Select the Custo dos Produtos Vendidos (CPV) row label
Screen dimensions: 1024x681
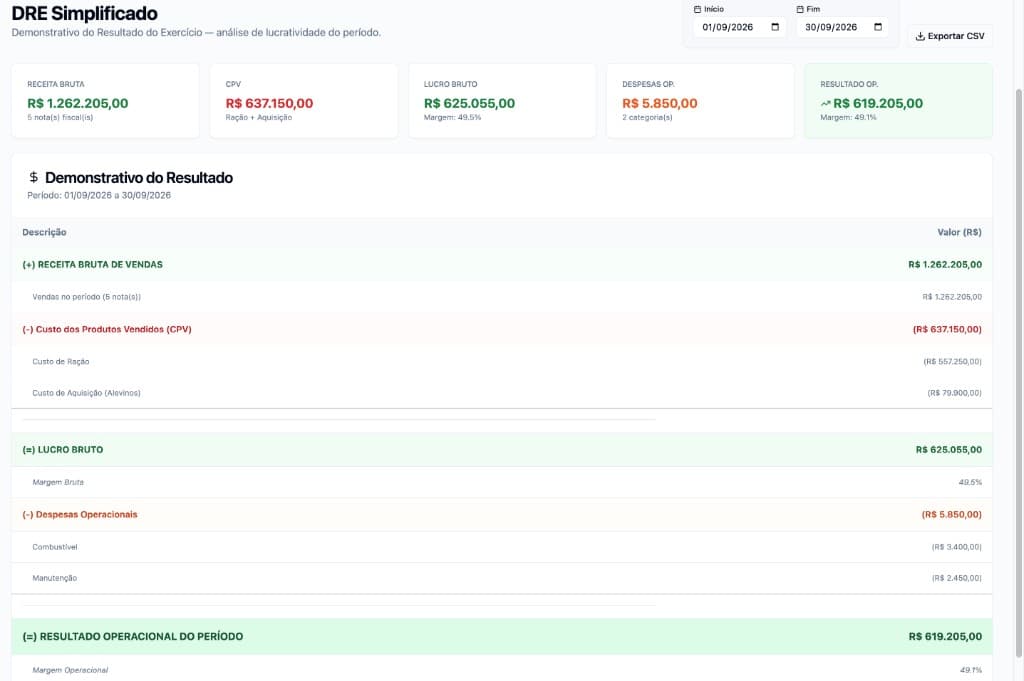click(107, 329)
